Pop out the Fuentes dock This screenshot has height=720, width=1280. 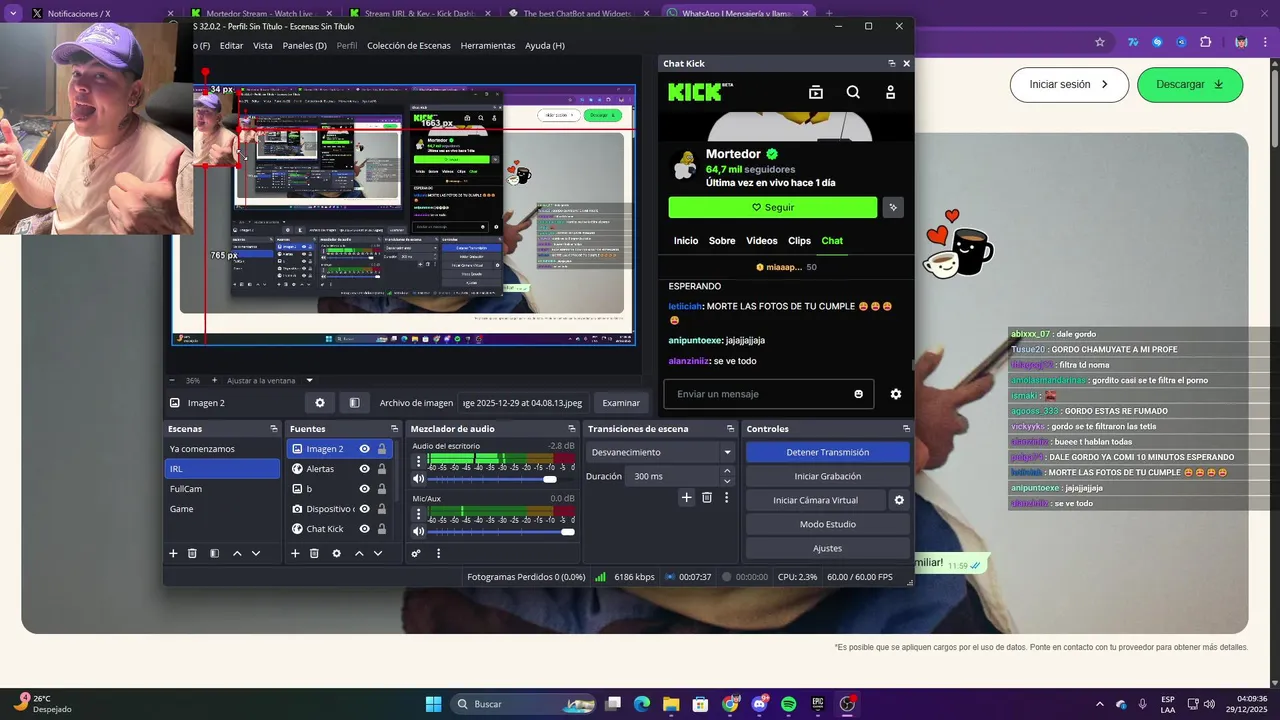point(395,429)
